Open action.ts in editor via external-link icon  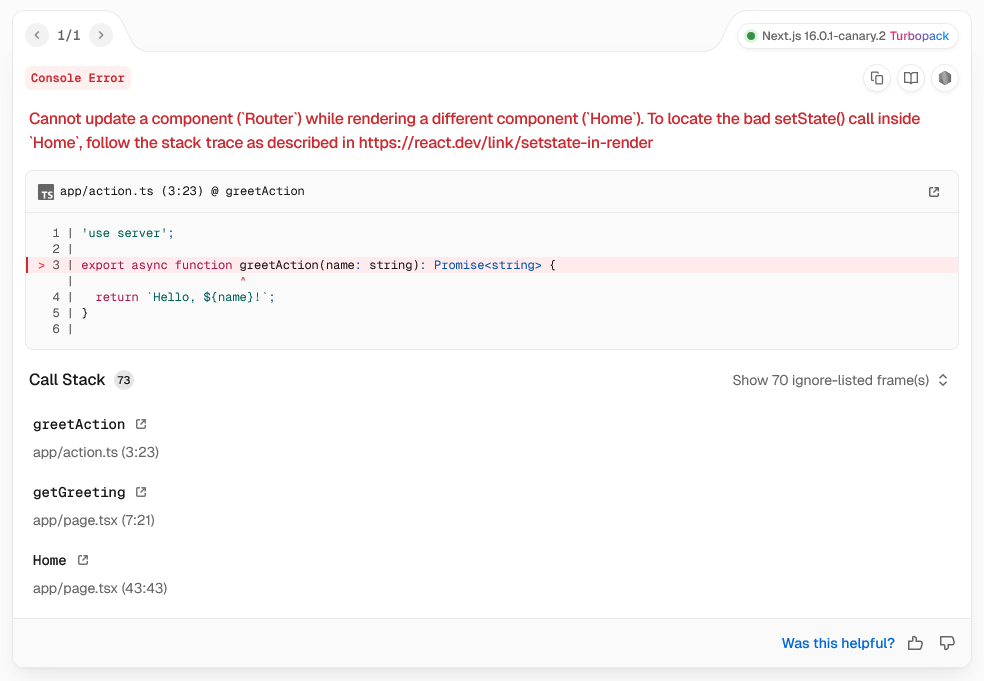pos(933,191)
